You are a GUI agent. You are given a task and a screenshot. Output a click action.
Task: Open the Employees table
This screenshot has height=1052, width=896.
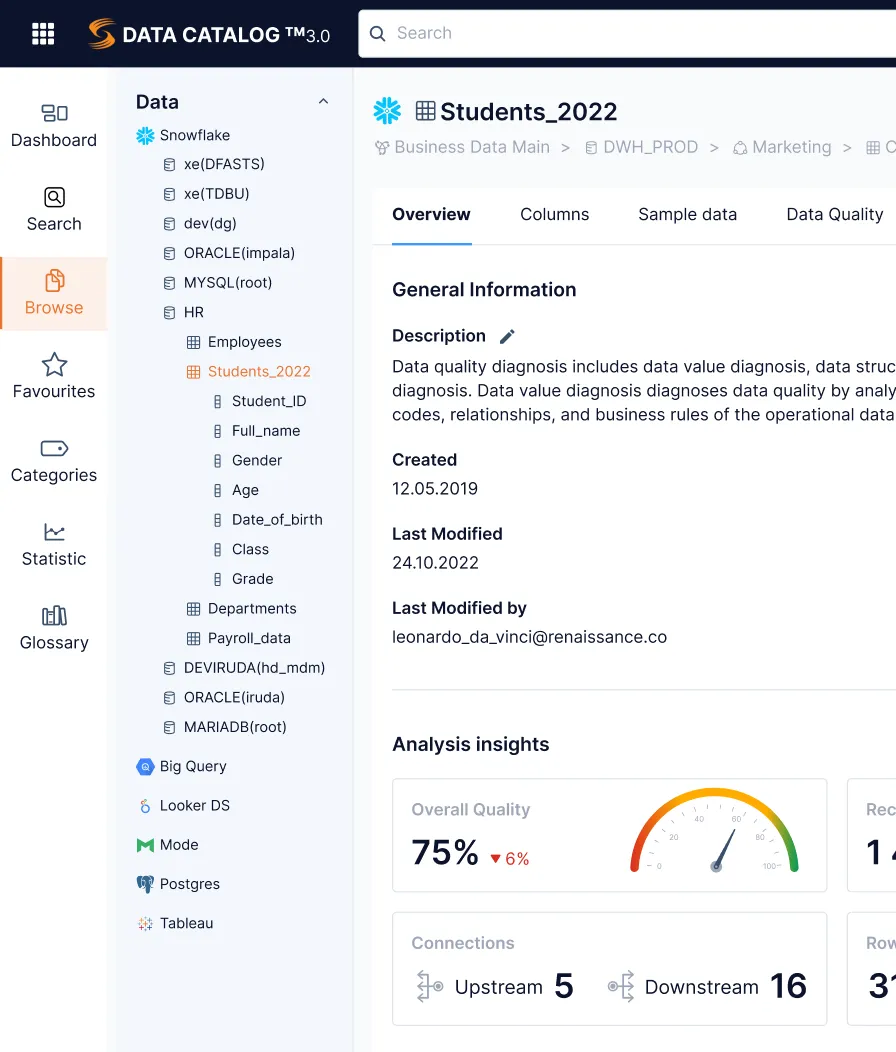(x=234, y=342)
